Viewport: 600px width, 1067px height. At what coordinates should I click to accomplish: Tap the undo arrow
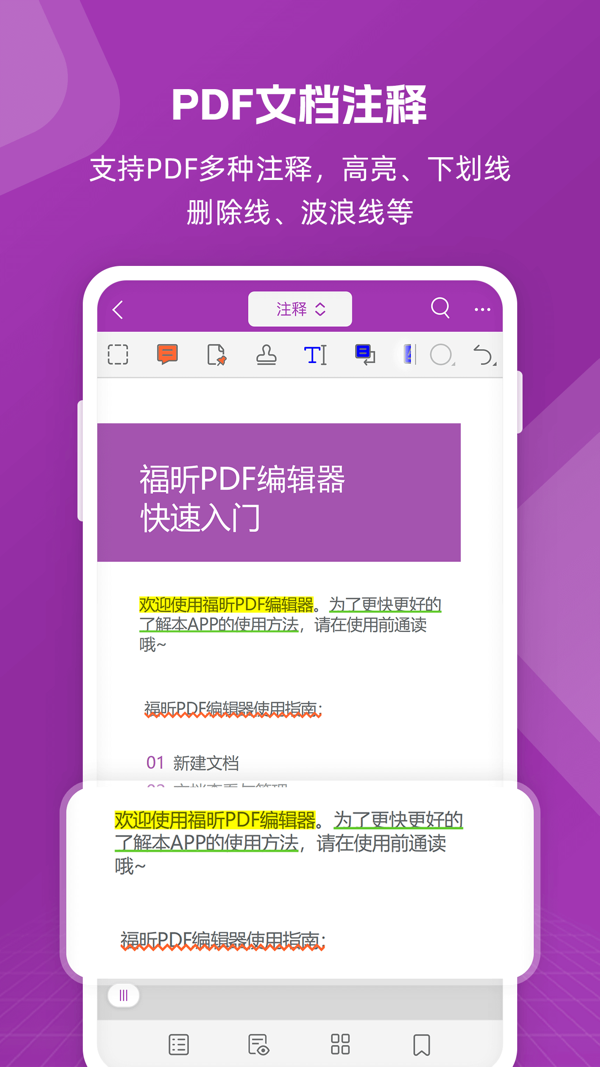pyautogui.click(x=484, y=355)
